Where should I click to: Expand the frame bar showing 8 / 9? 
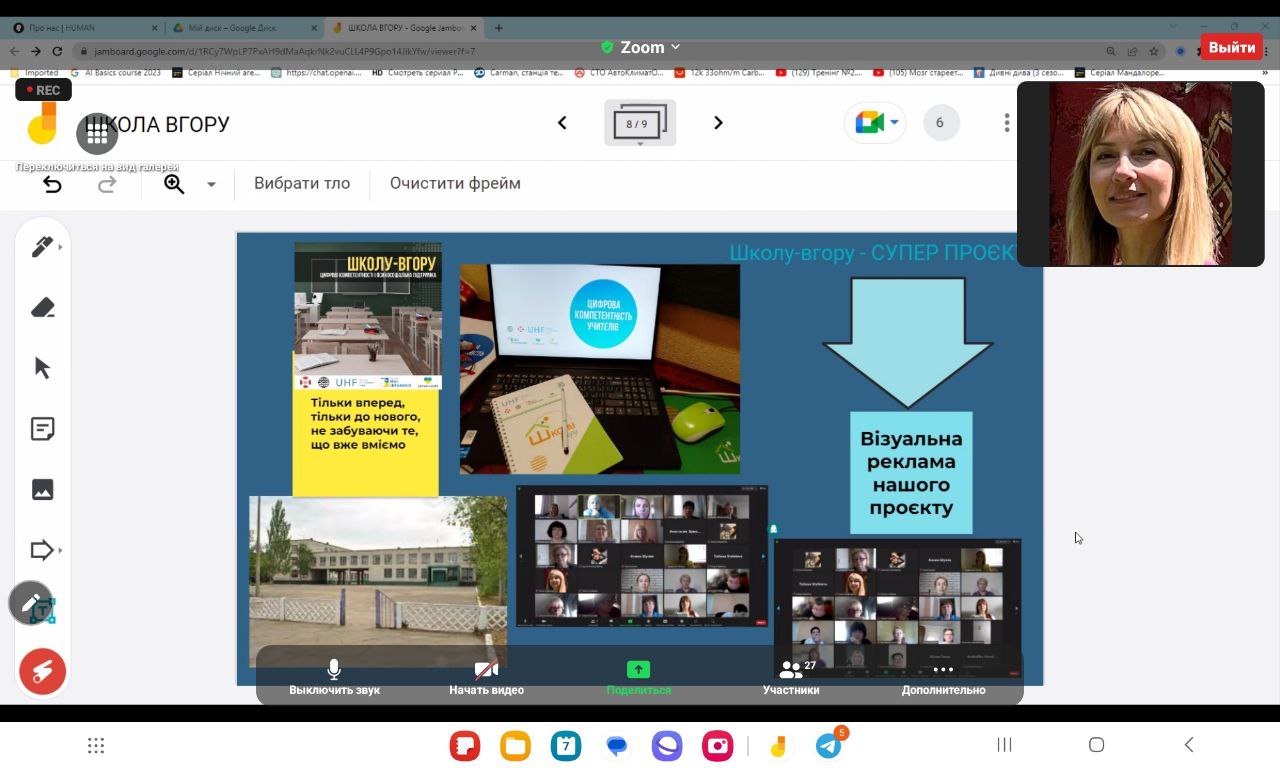[x=640, y=124]
